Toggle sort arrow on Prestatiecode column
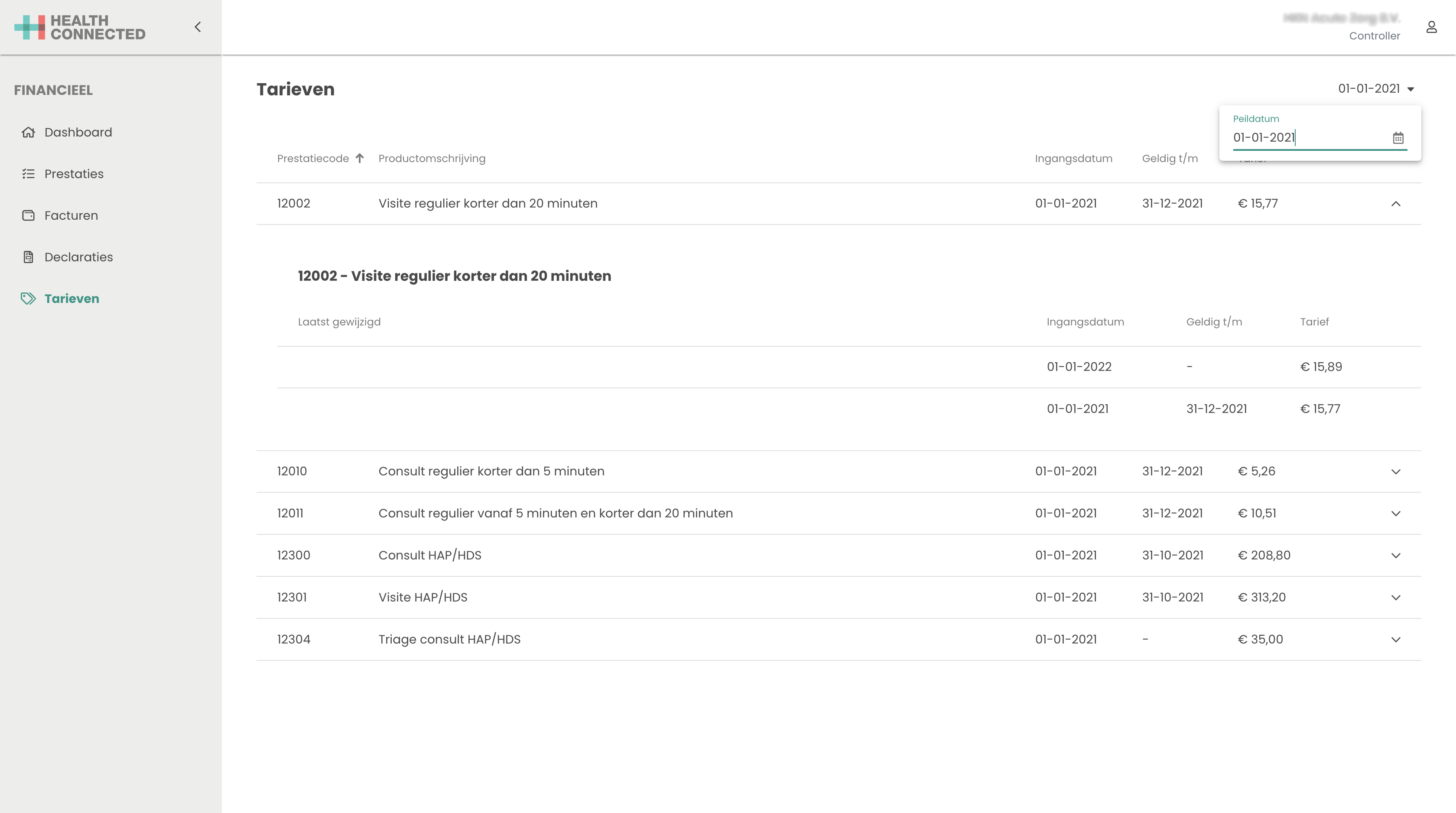The height and width of the screenshot is (813, 1456). [x=360, y=158]
